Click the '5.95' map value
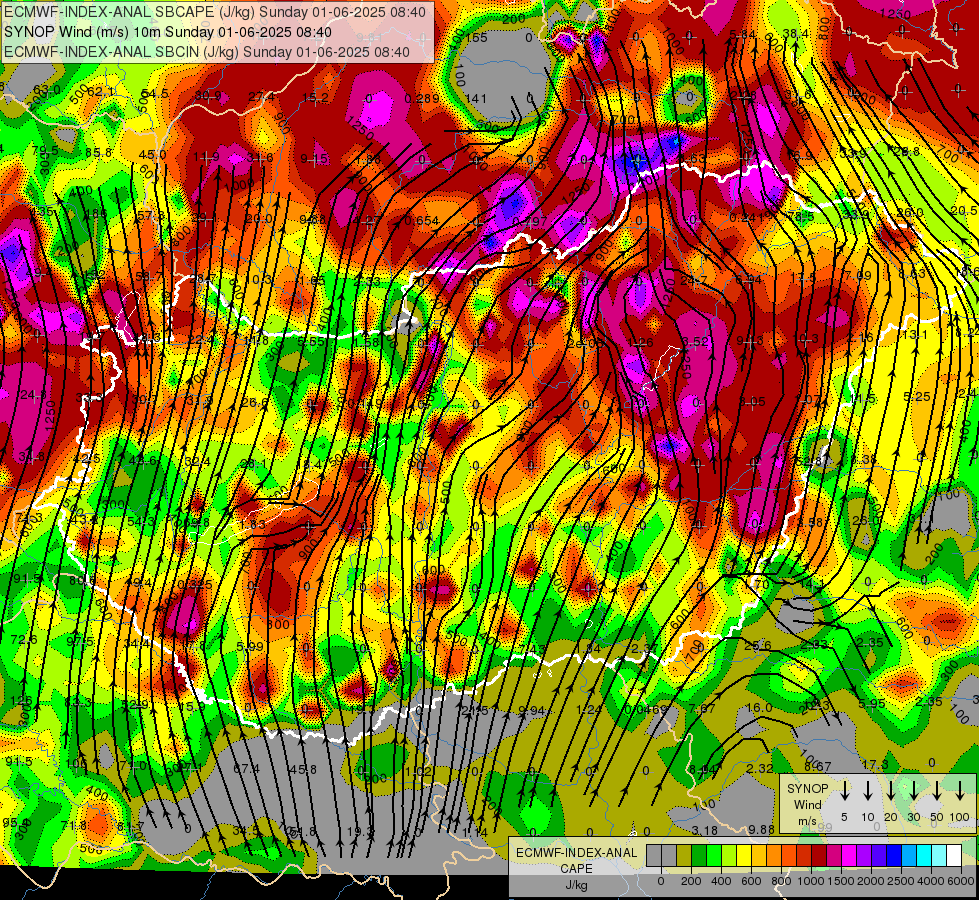The height and width of the screenshot is (900, 979). pos(872,703)
